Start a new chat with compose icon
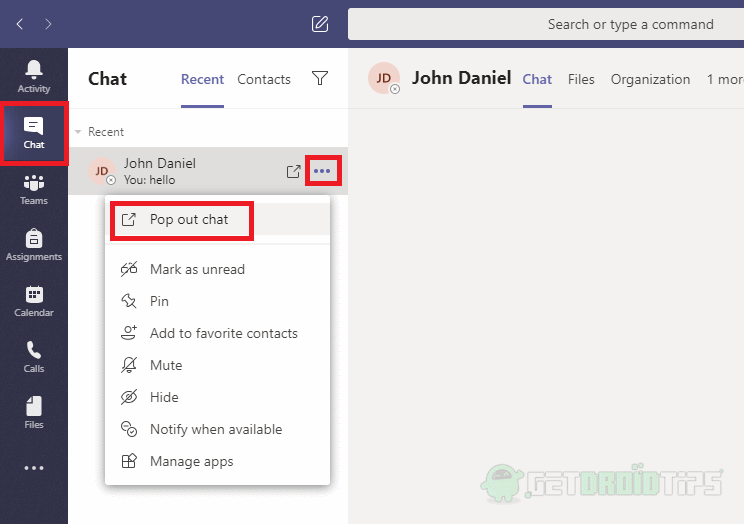Viewport: 744px width, 524px height. pos(320,24)
